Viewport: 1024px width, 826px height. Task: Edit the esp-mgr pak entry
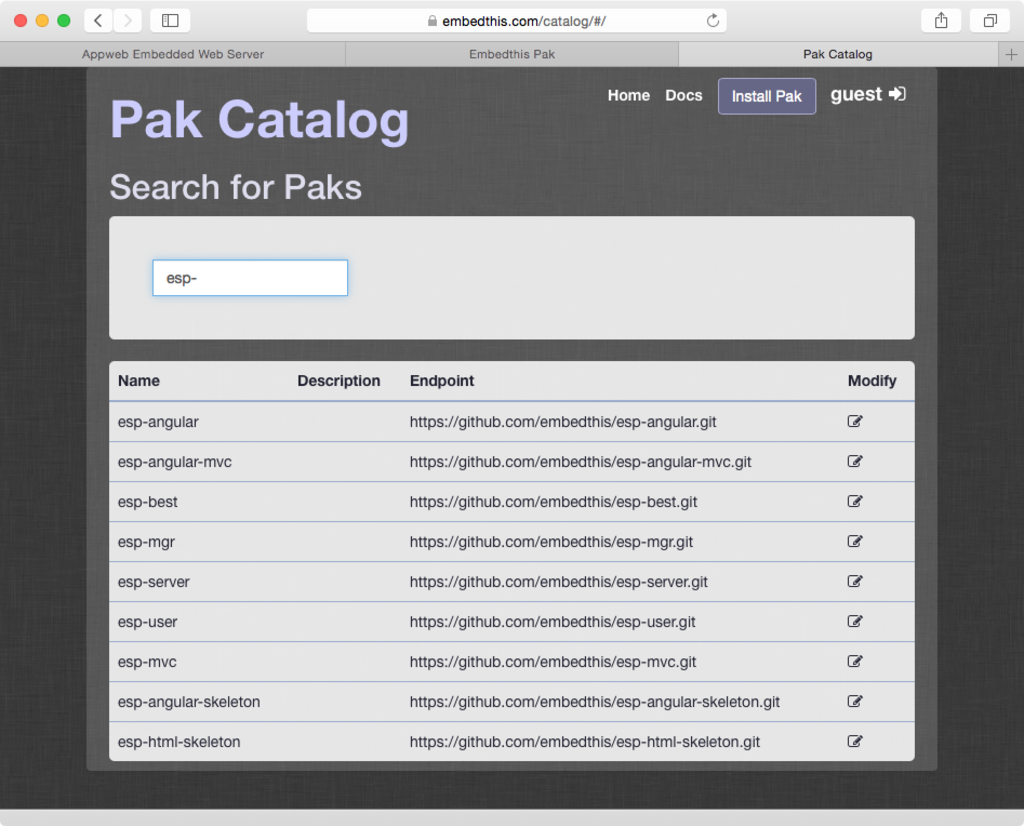point(855,541)
